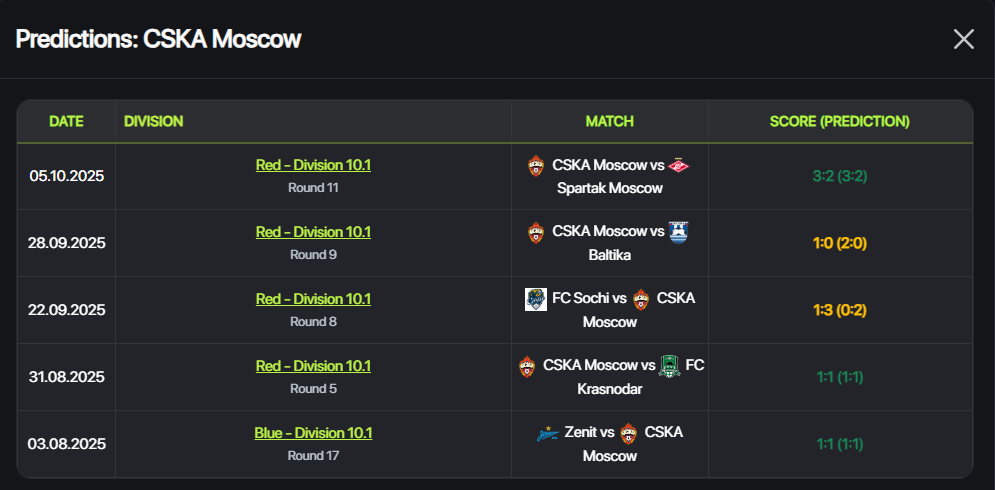Close the Predictions: CSKA Moscow dialog
The image size is (995, 490).
(x=963, y=39)
